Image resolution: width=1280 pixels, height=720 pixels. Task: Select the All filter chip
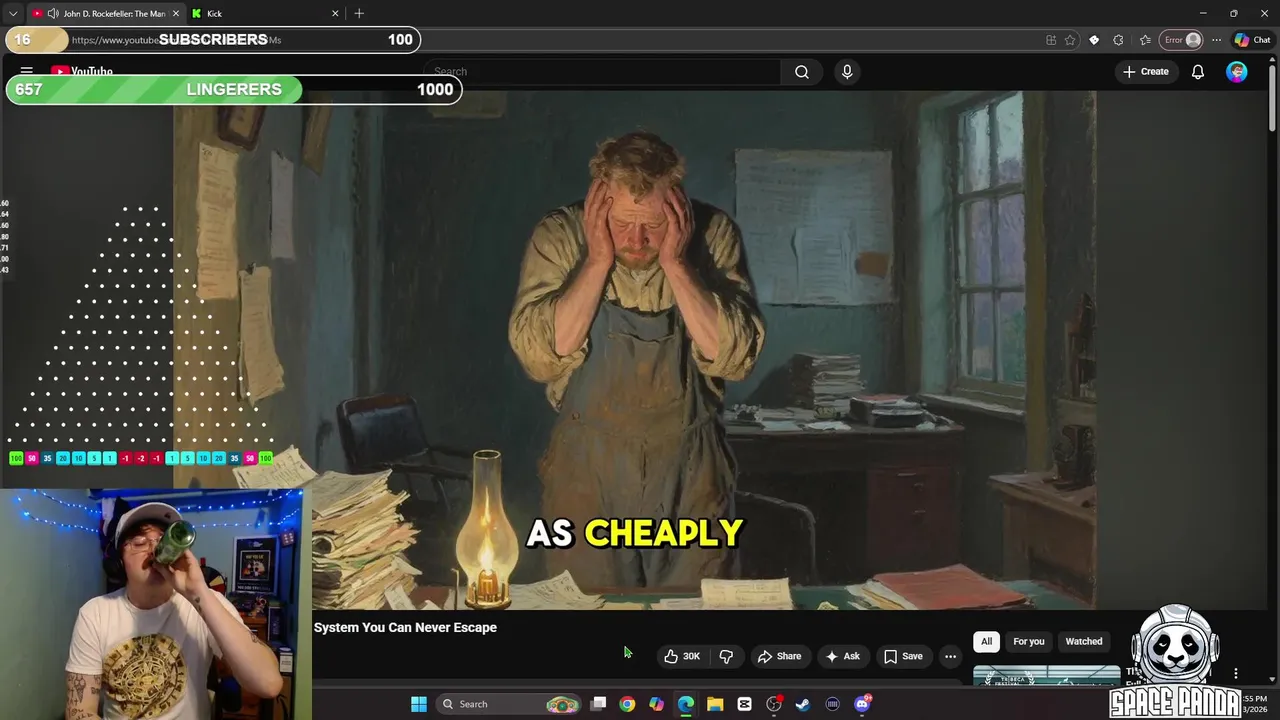pyautogui.click(x=986, y=641)
